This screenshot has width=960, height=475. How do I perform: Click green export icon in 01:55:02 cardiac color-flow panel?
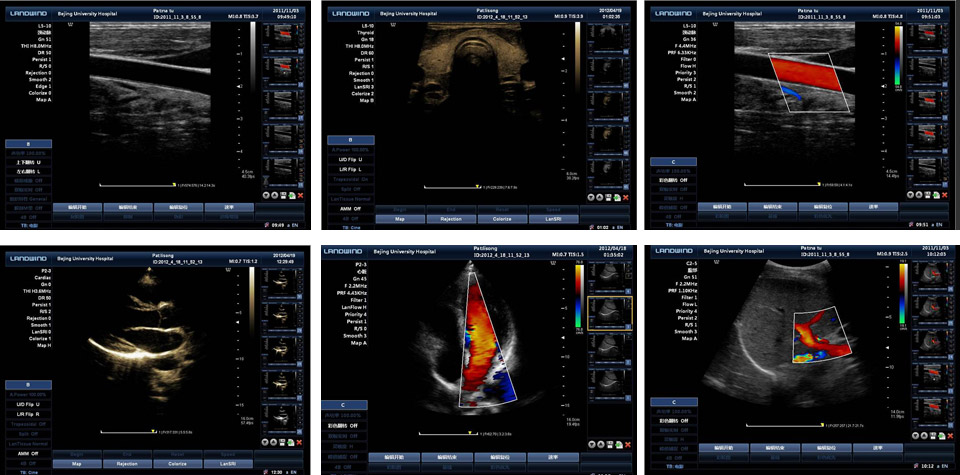click(618, 444)
